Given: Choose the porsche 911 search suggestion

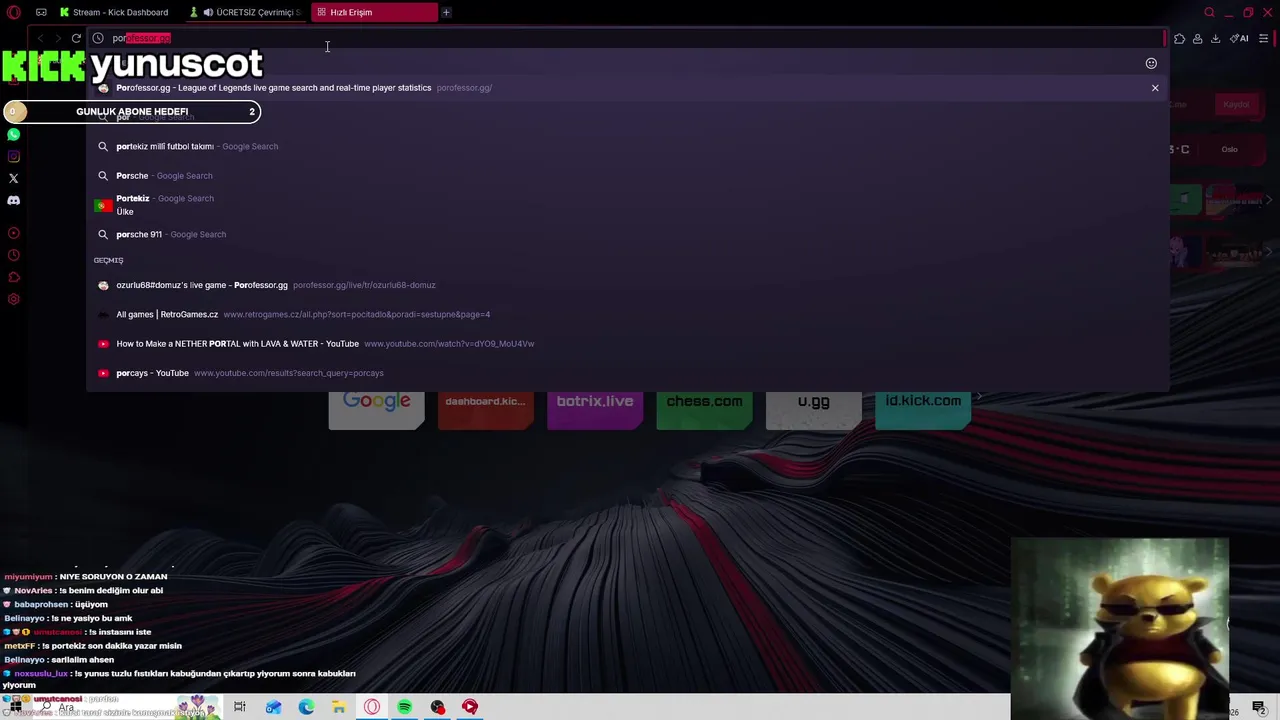Looking at the screenshot, I should tap(628, 234).
